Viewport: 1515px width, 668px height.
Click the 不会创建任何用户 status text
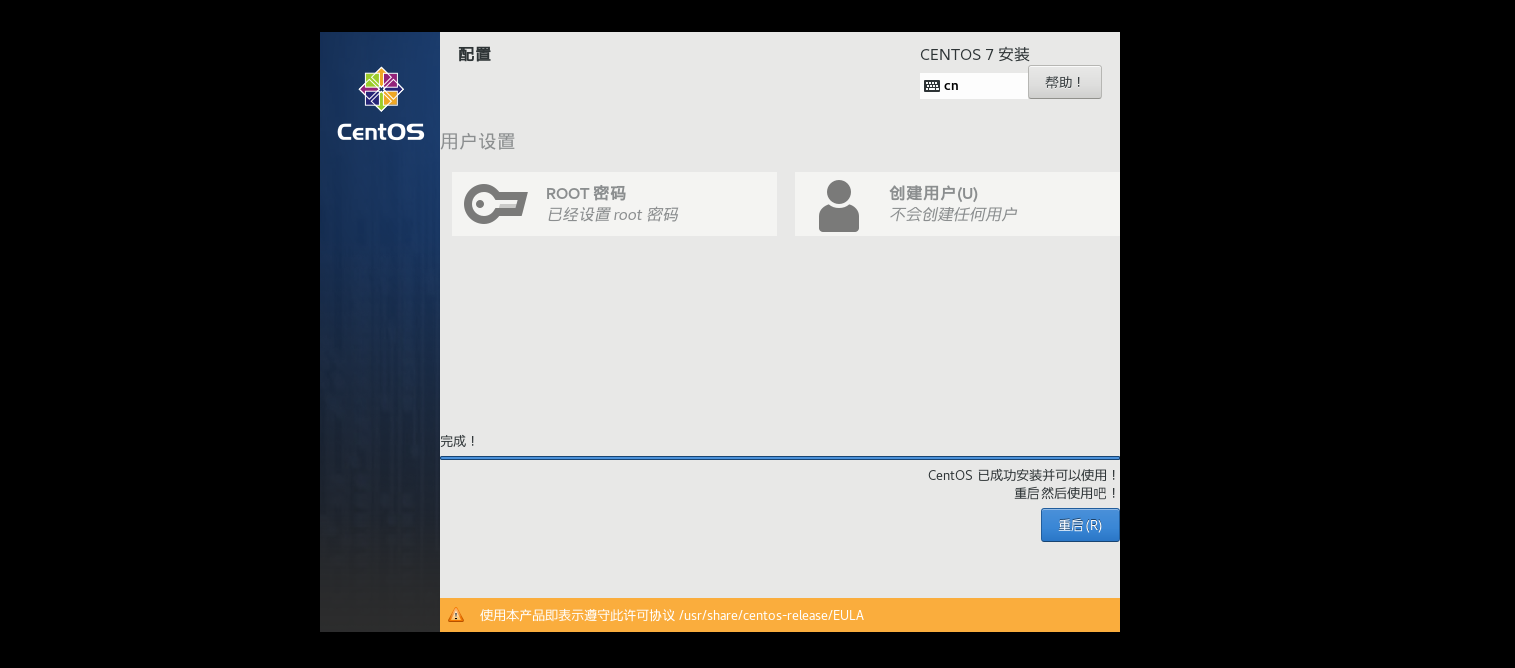pos(953,214)
